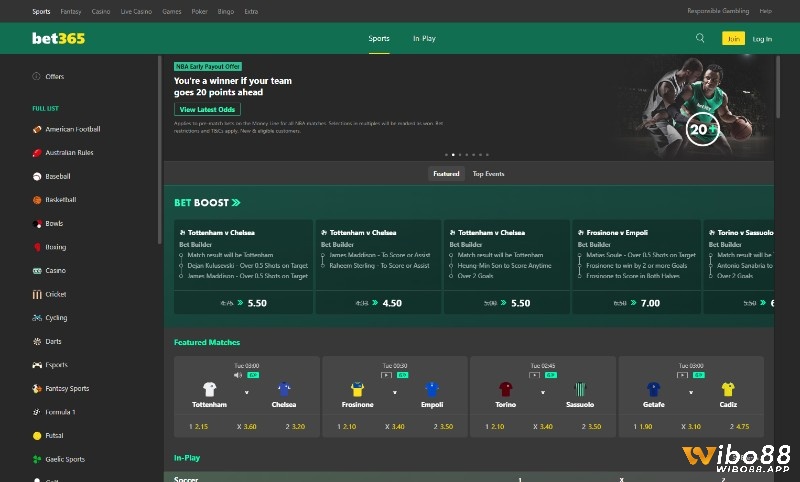Click the Frosinone yellow shirt icon
Viewport: 800px width, 482px height.
(x=357, y=390)
